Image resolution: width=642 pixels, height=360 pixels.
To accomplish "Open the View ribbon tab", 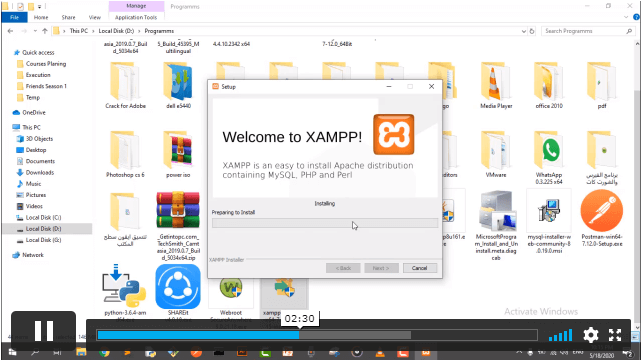I will click(95, 18).
